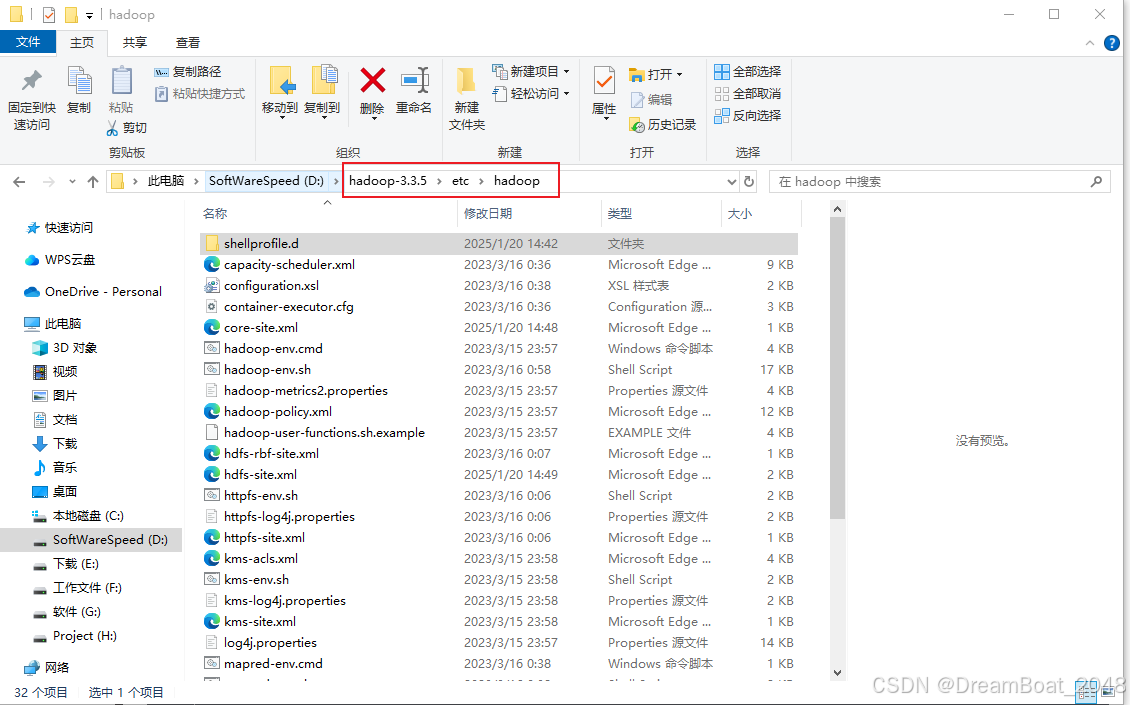The width and height of the screenshot is (1130, 705).
Task: Click the 剪切 (Cut) scissors icon
Action: pos(113,128)
